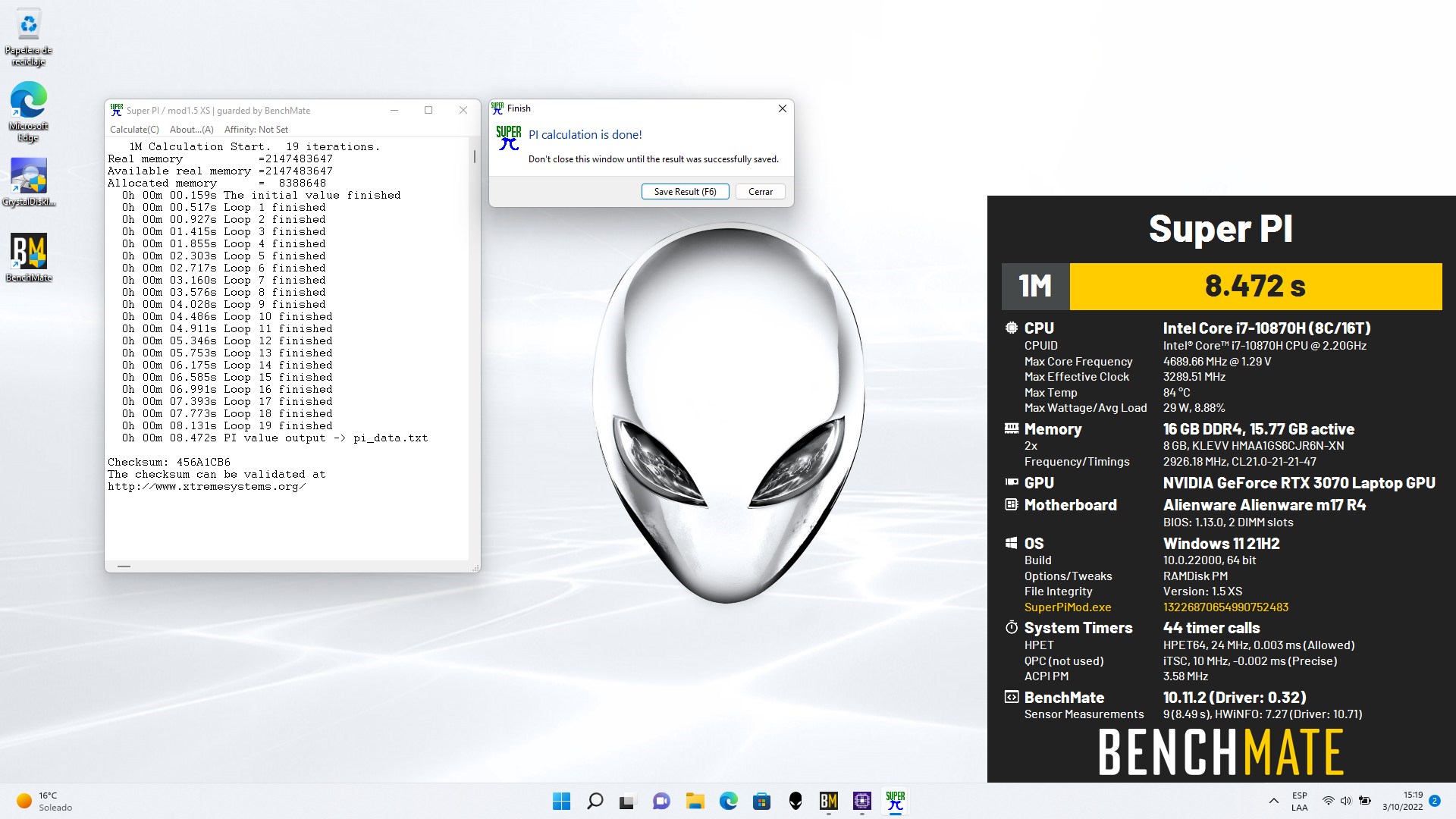Click the Super PI icon in Finish dialog
Image resolution: width=1456 pixels, height=819 pixels.
pos(509,138)
